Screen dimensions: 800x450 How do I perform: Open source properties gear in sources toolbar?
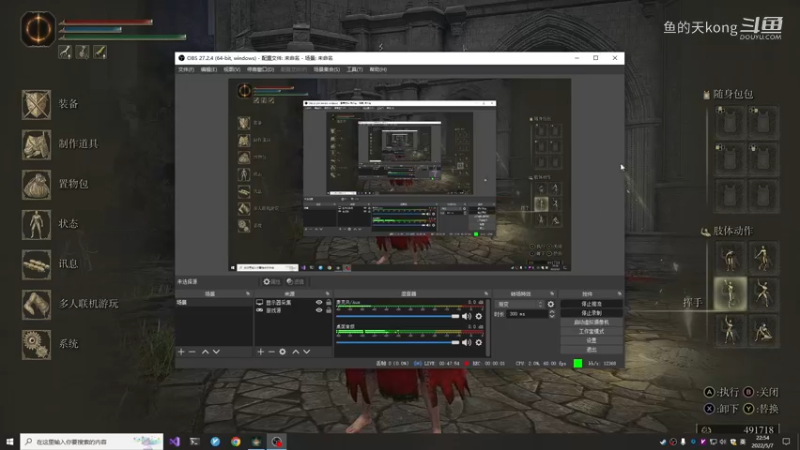(x=283, y=352)
